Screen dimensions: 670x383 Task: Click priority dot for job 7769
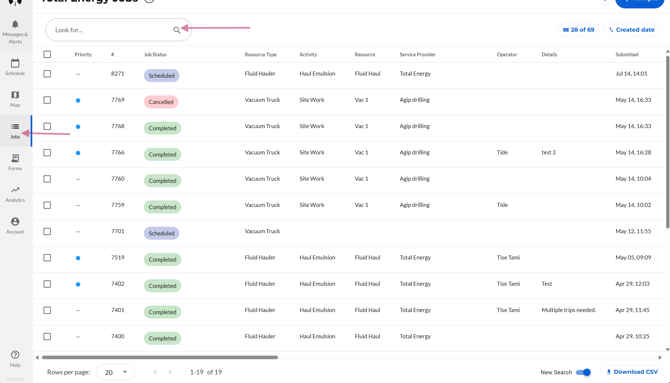coord(78,100)
